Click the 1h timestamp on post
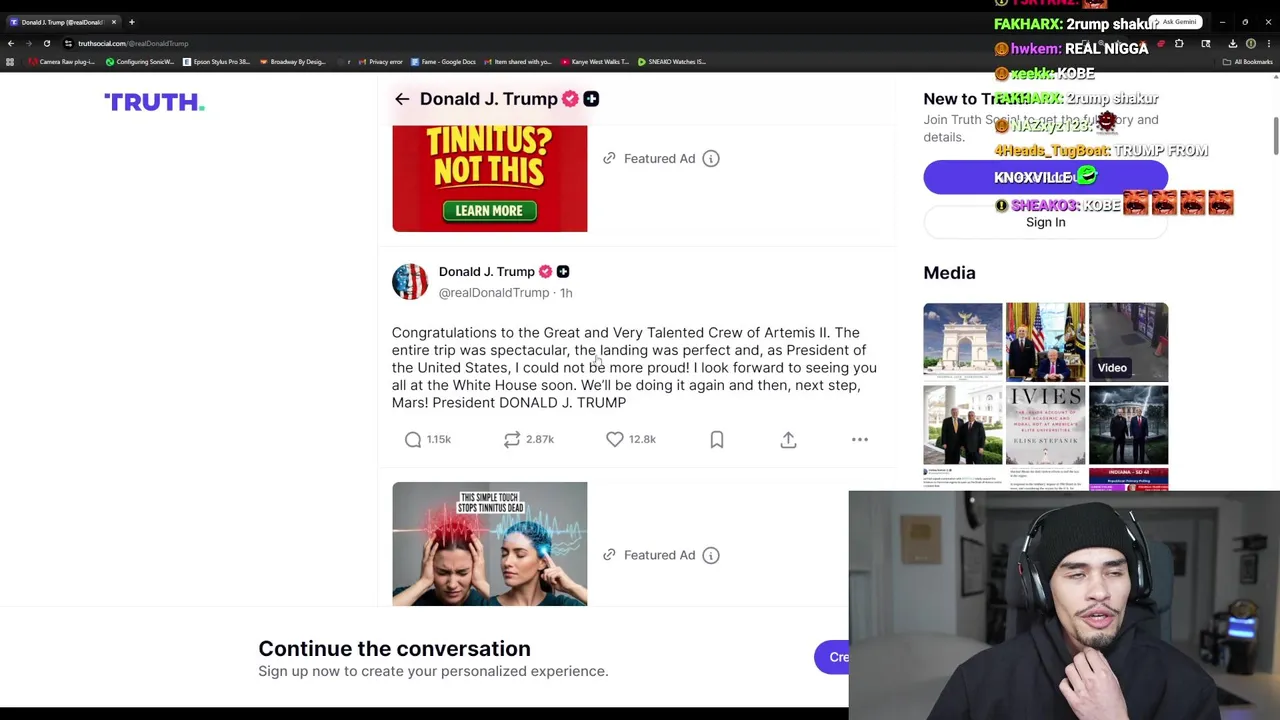This screenshot has width=1280, height=720. point(566,293)
